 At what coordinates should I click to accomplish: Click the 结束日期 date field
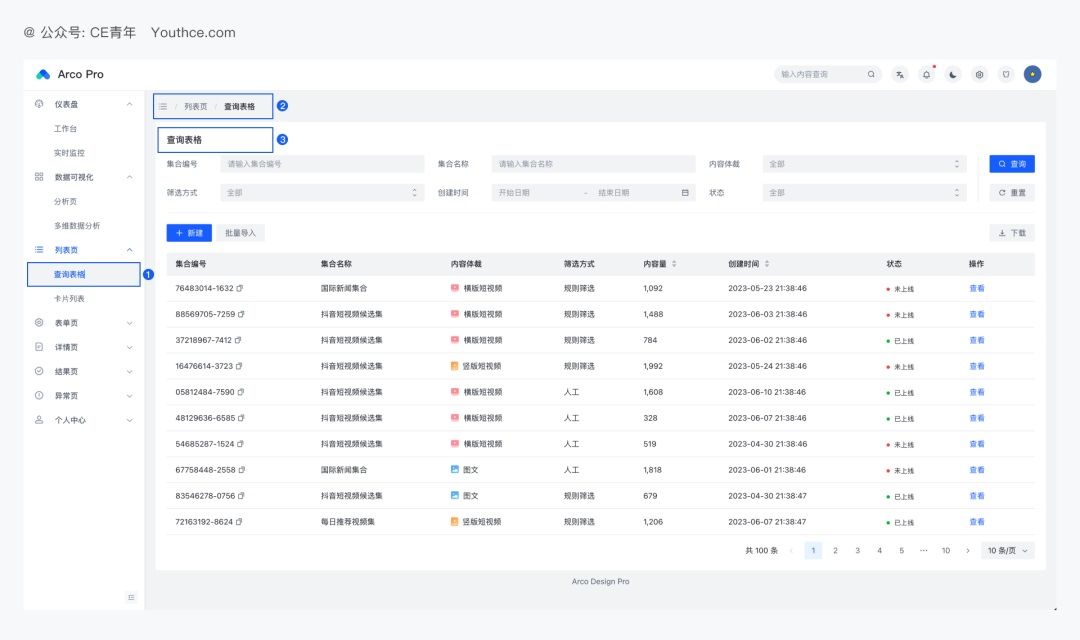pos(635,193)
